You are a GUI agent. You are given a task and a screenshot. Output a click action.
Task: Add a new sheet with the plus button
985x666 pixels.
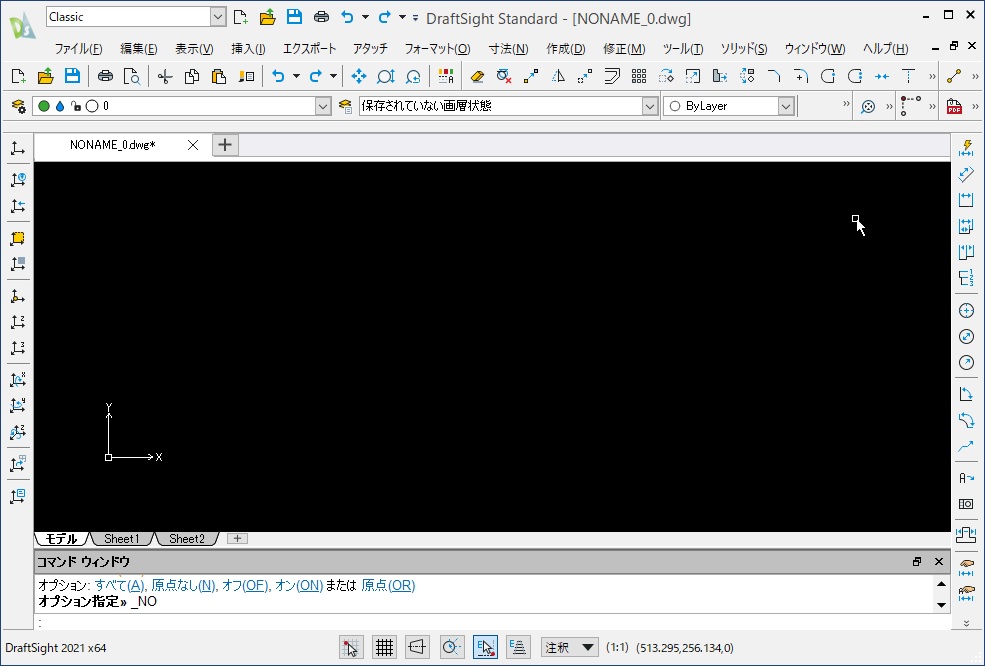(237, 538)
